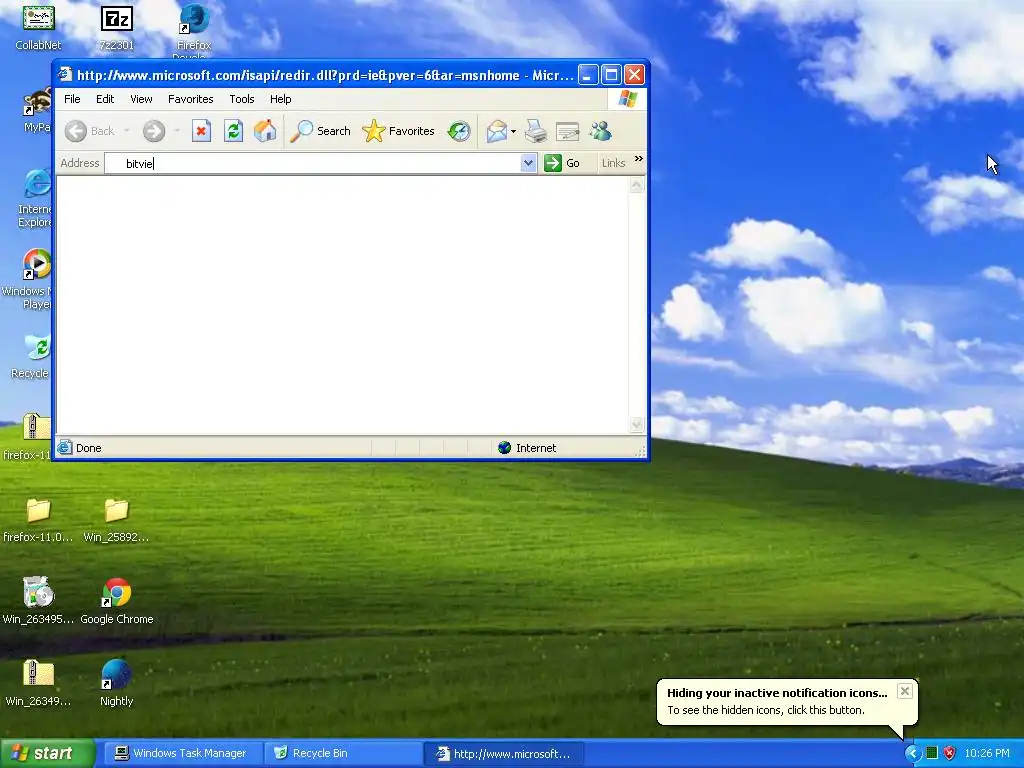Click the Links toolbar label

coord(613,163)
